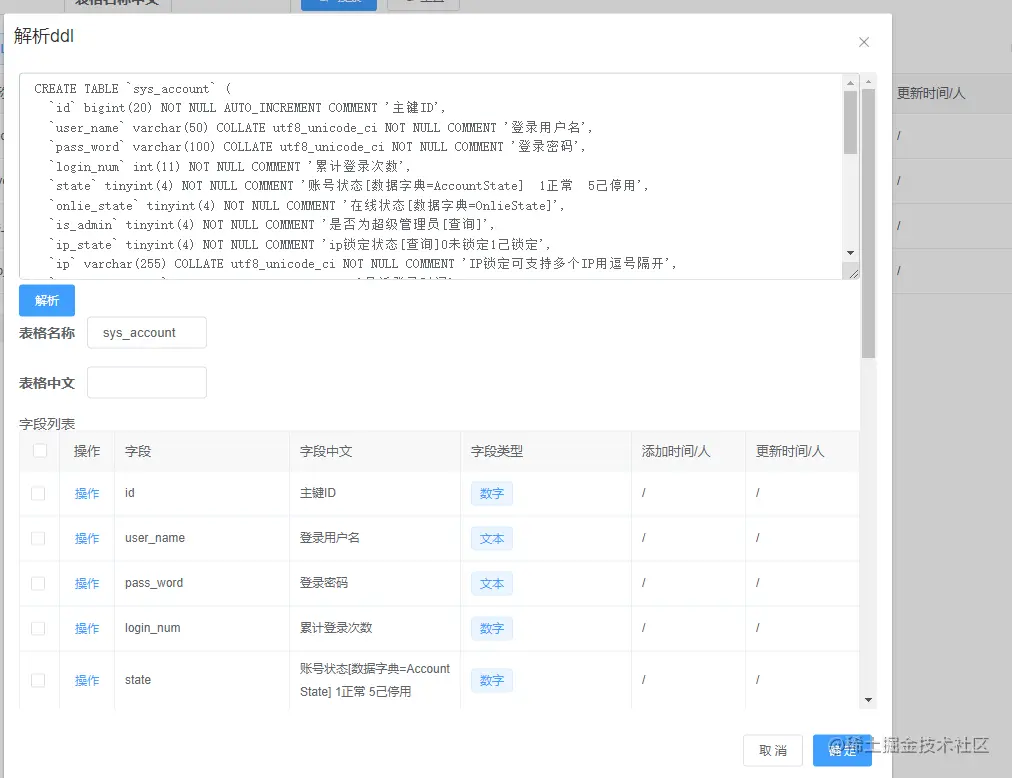
Task: Open 操作 link in the user_name row
Action: point(86,538)
